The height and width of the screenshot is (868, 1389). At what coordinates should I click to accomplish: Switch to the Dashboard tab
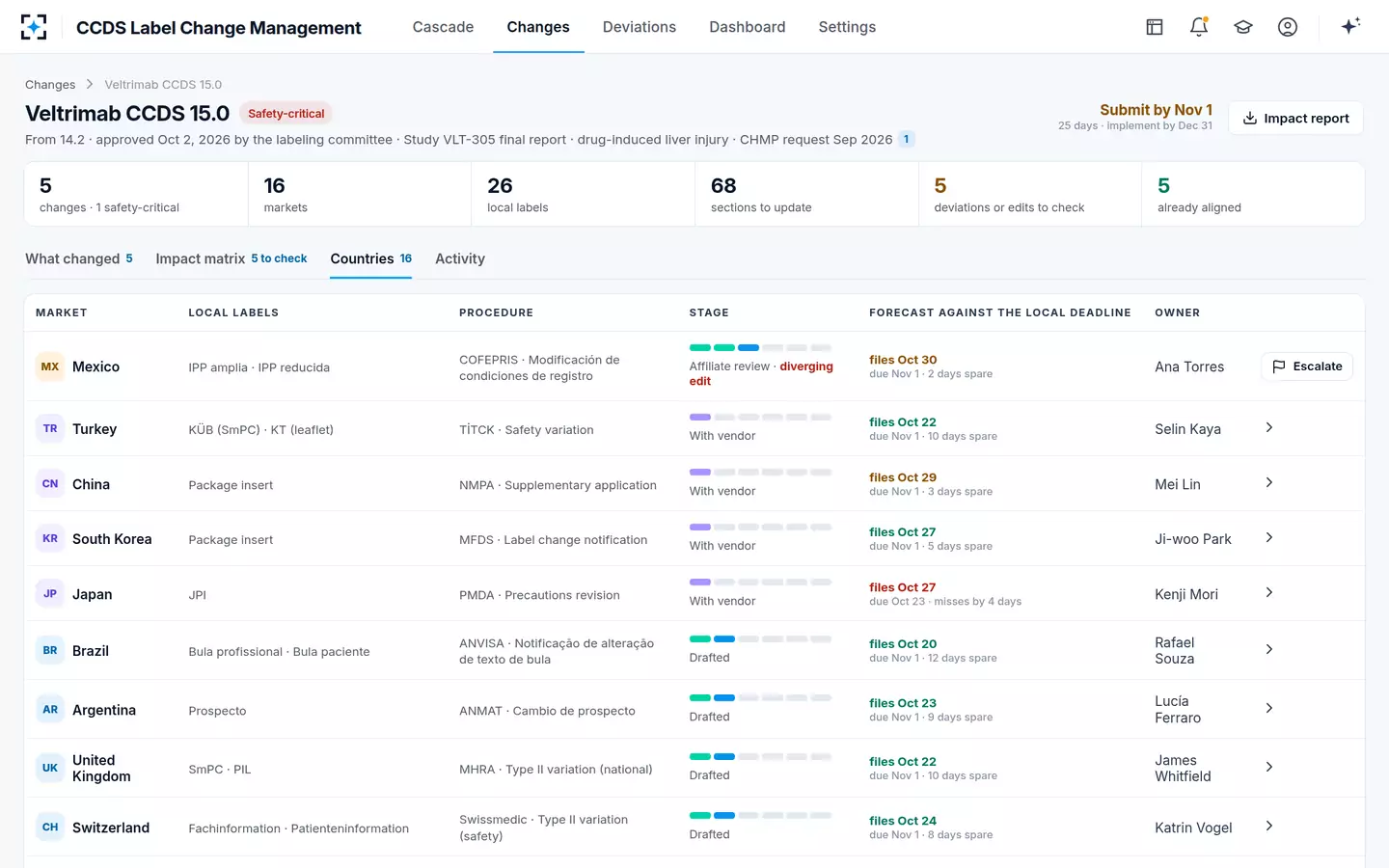tap(748, 27)
